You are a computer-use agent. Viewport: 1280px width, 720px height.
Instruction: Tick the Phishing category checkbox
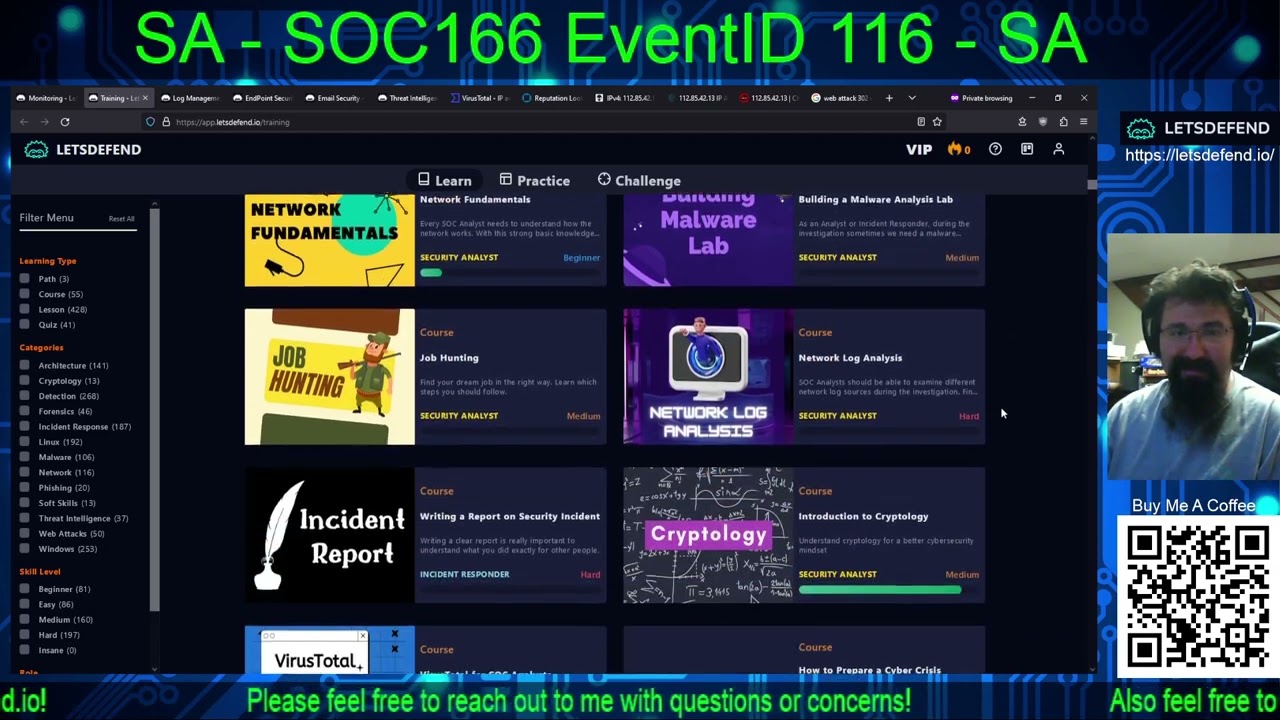coord(24,488)
